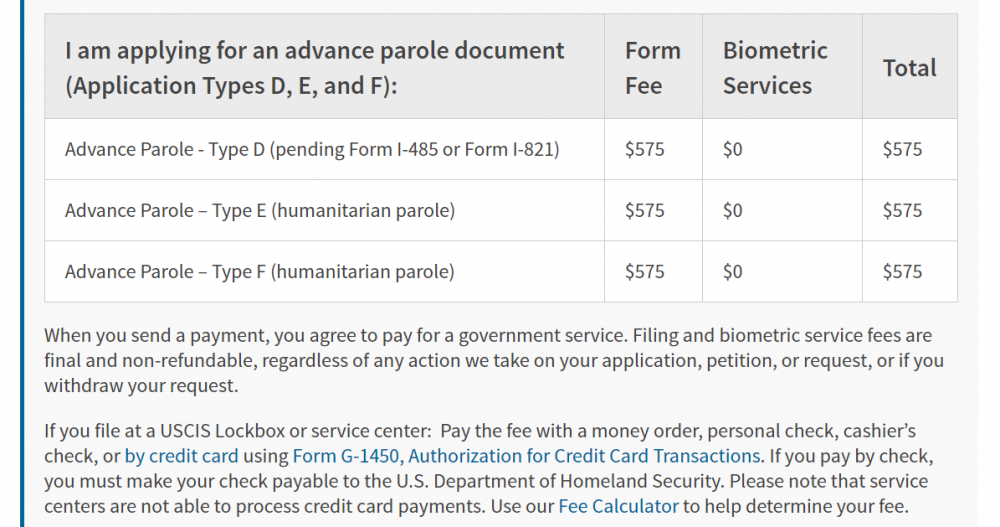This screenshot has width=1000, height=527.
Task: Click the Type F form fee amount
Action: coord(644,272)
